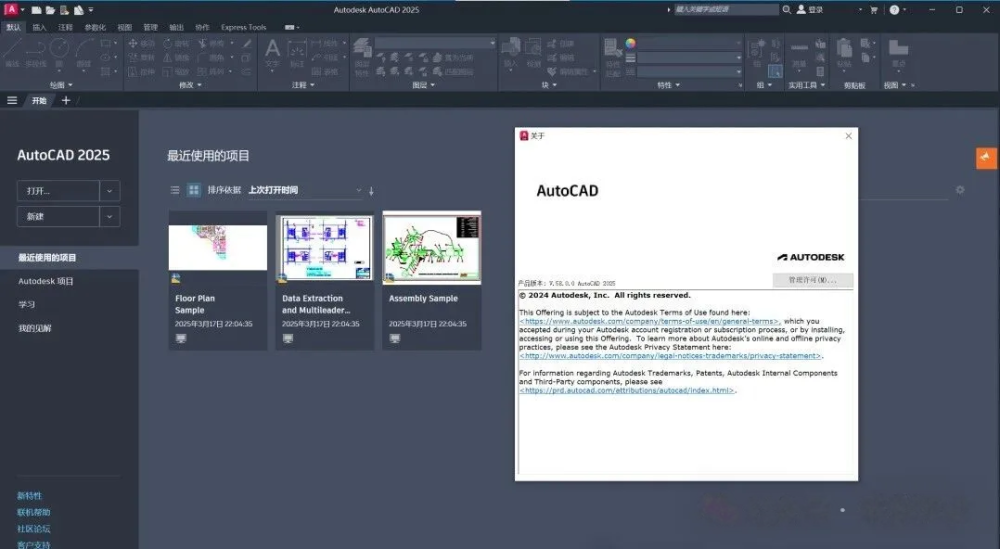Switch to the Manage (管理) ribbon tab

pos(151,27)
